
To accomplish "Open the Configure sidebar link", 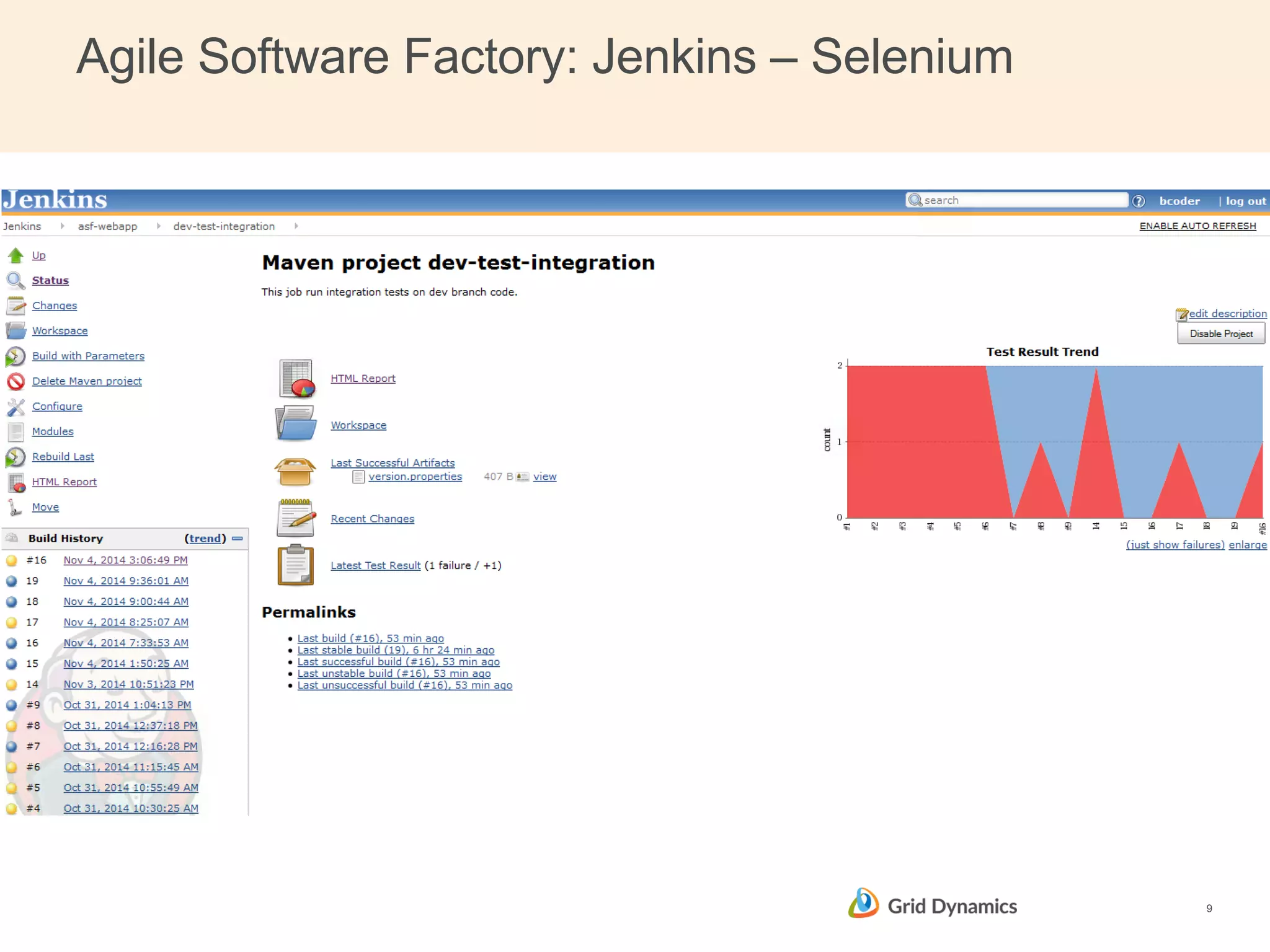I will click(x=57, y=406).
